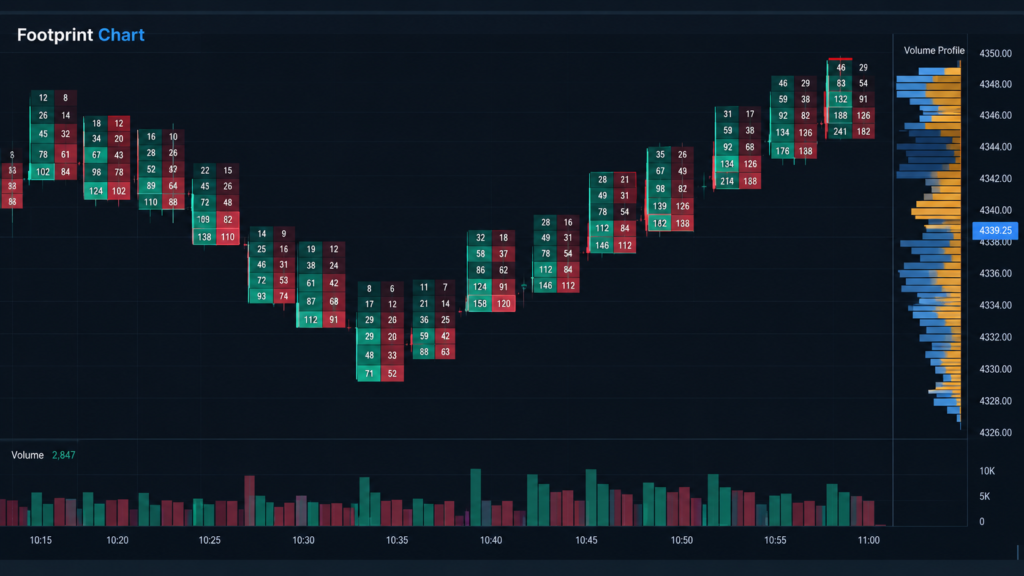The height and width of the screenshot is (576, 1024).
Task: Click the red footprint cell showing 120
Action: point(504,304)
